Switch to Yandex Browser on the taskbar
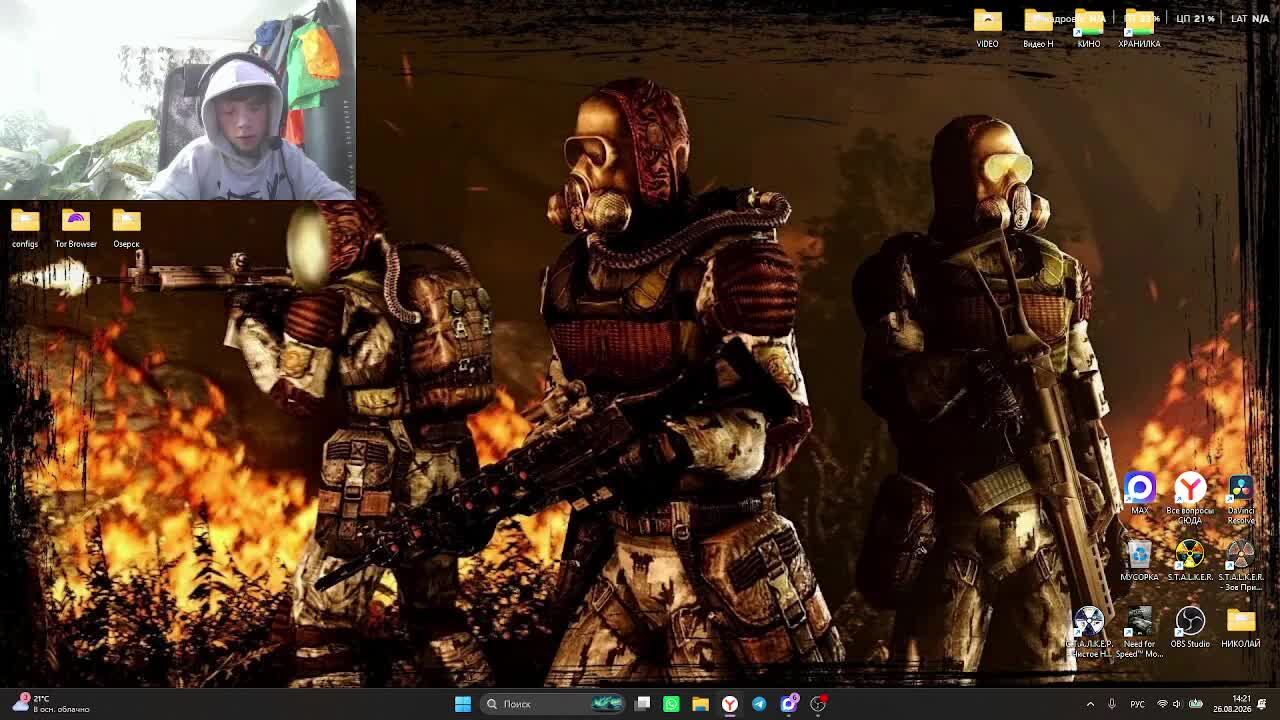 (730, 704)
